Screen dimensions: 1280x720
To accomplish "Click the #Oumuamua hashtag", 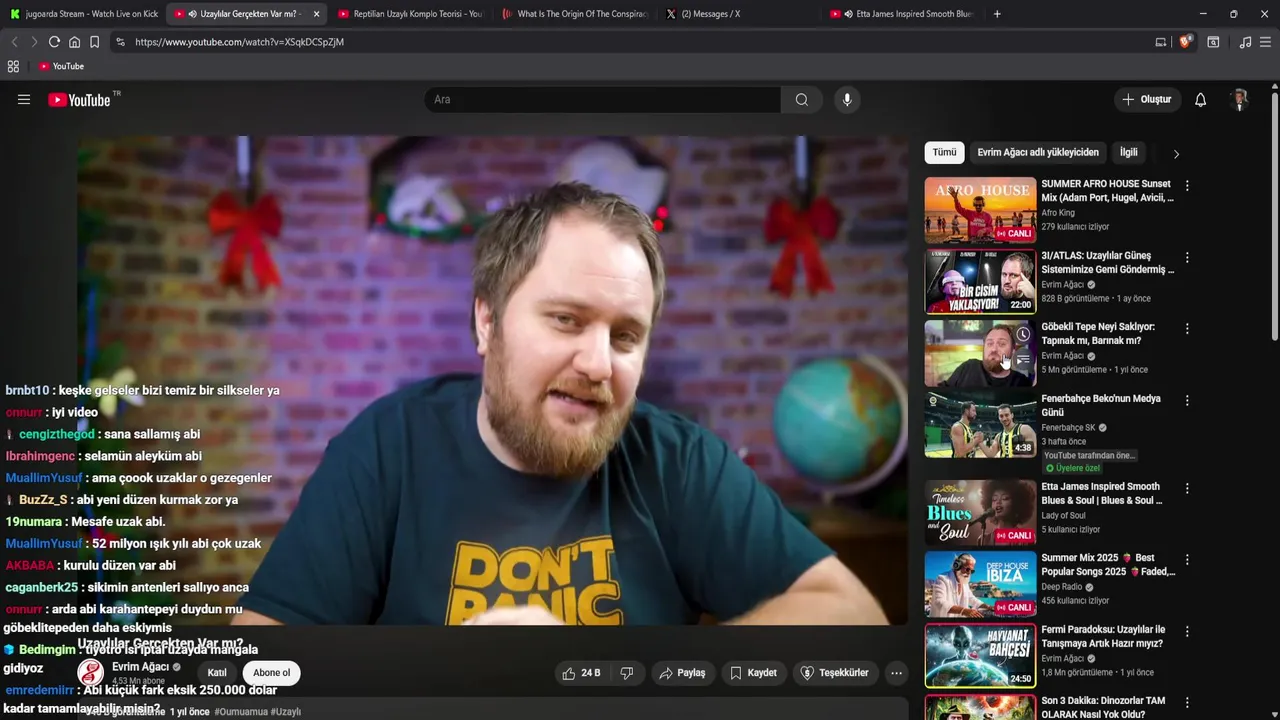I will coord(243,712).
